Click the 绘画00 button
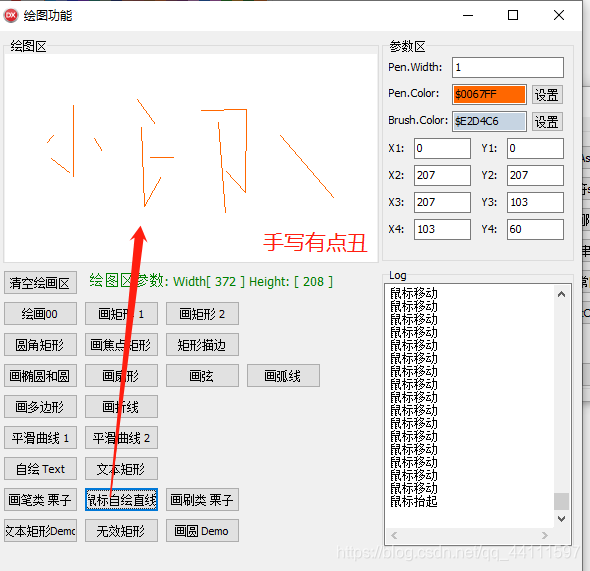This screenshot has height=571, width=590. click(x=40, y=313)
